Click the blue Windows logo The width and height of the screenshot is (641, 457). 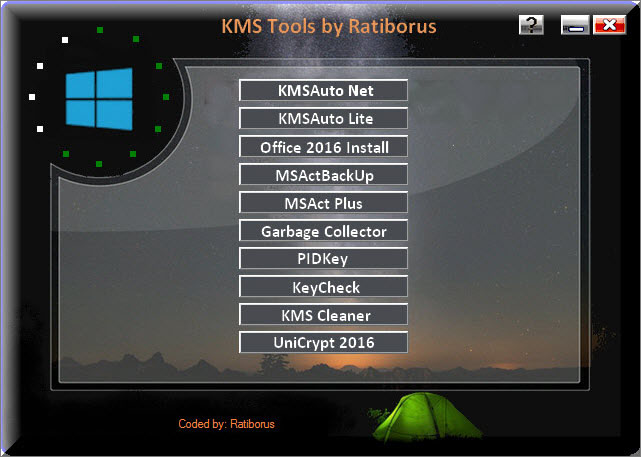[x=99, y=99]
